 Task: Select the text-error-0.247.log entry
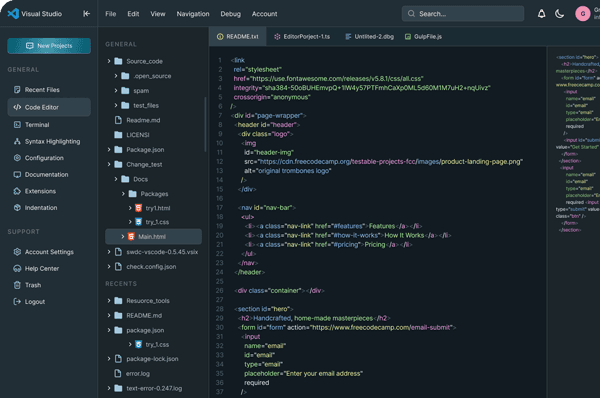154,388
